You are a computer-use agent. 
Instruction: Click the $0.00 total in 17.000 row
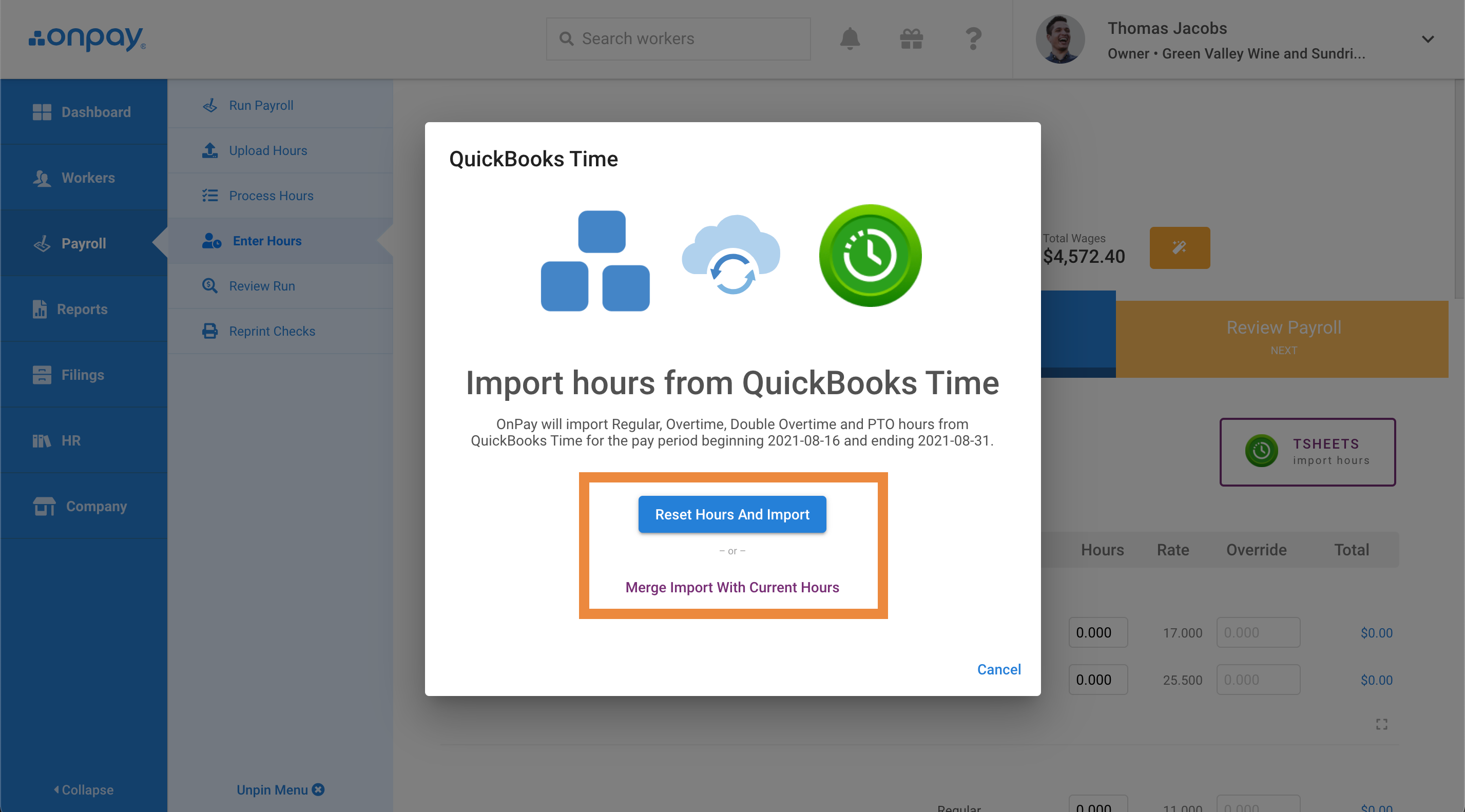coord(1376,633)
